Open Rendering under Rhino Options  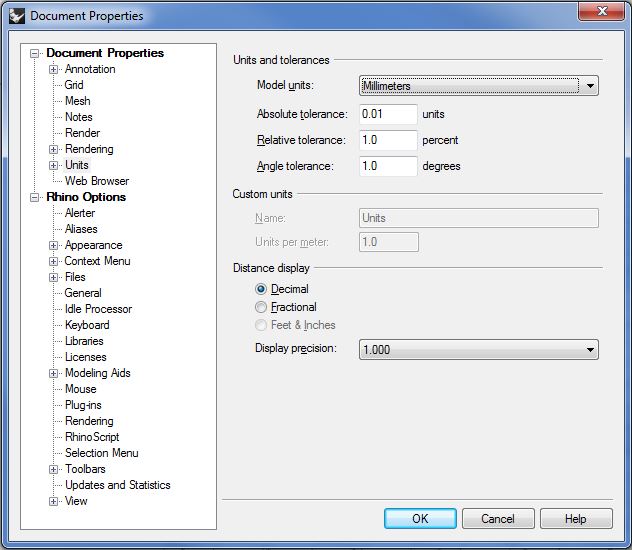[89, 421]
